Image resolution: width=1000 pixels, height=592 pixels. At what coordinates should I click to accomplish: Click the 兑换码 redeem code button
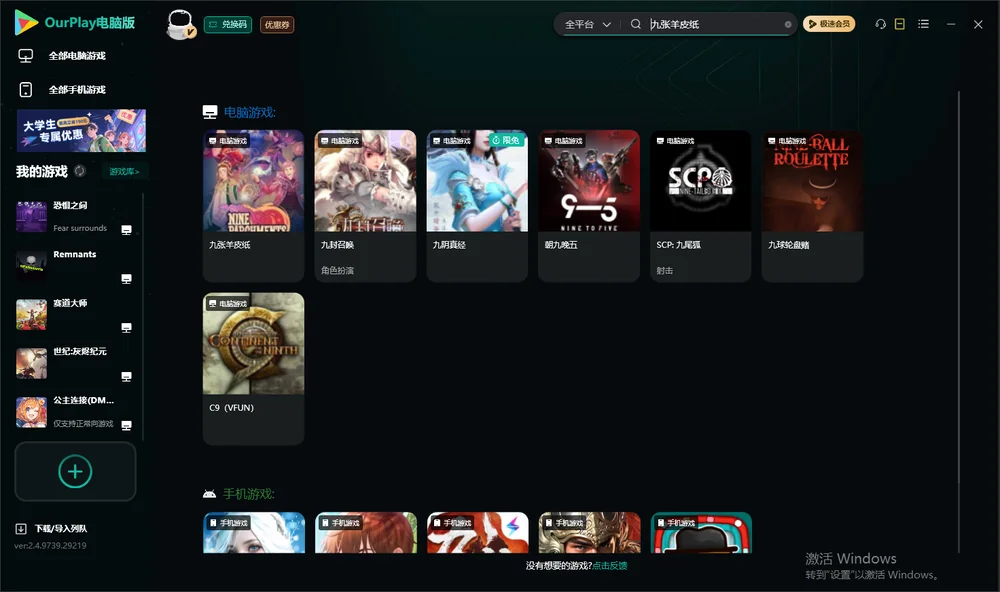tap(228, 25)
